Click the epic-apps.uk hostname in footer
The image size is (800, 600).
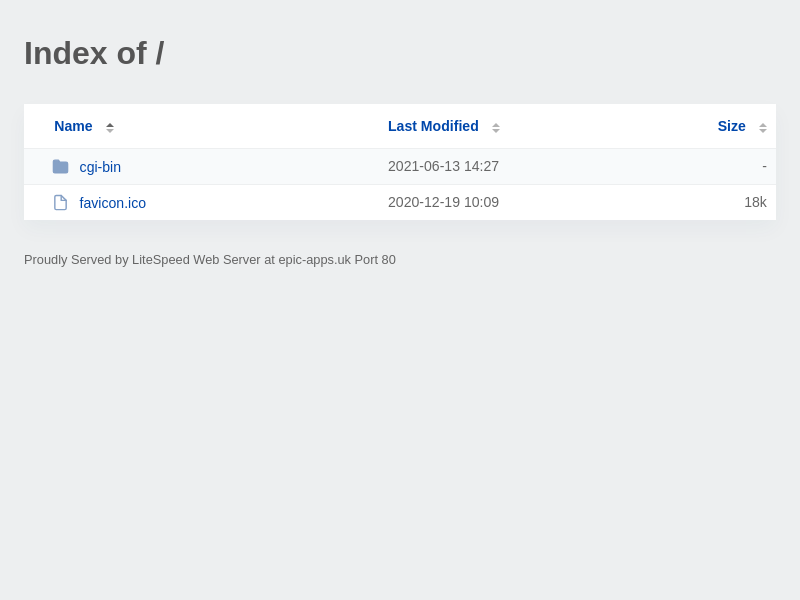(x=314, y=260)
